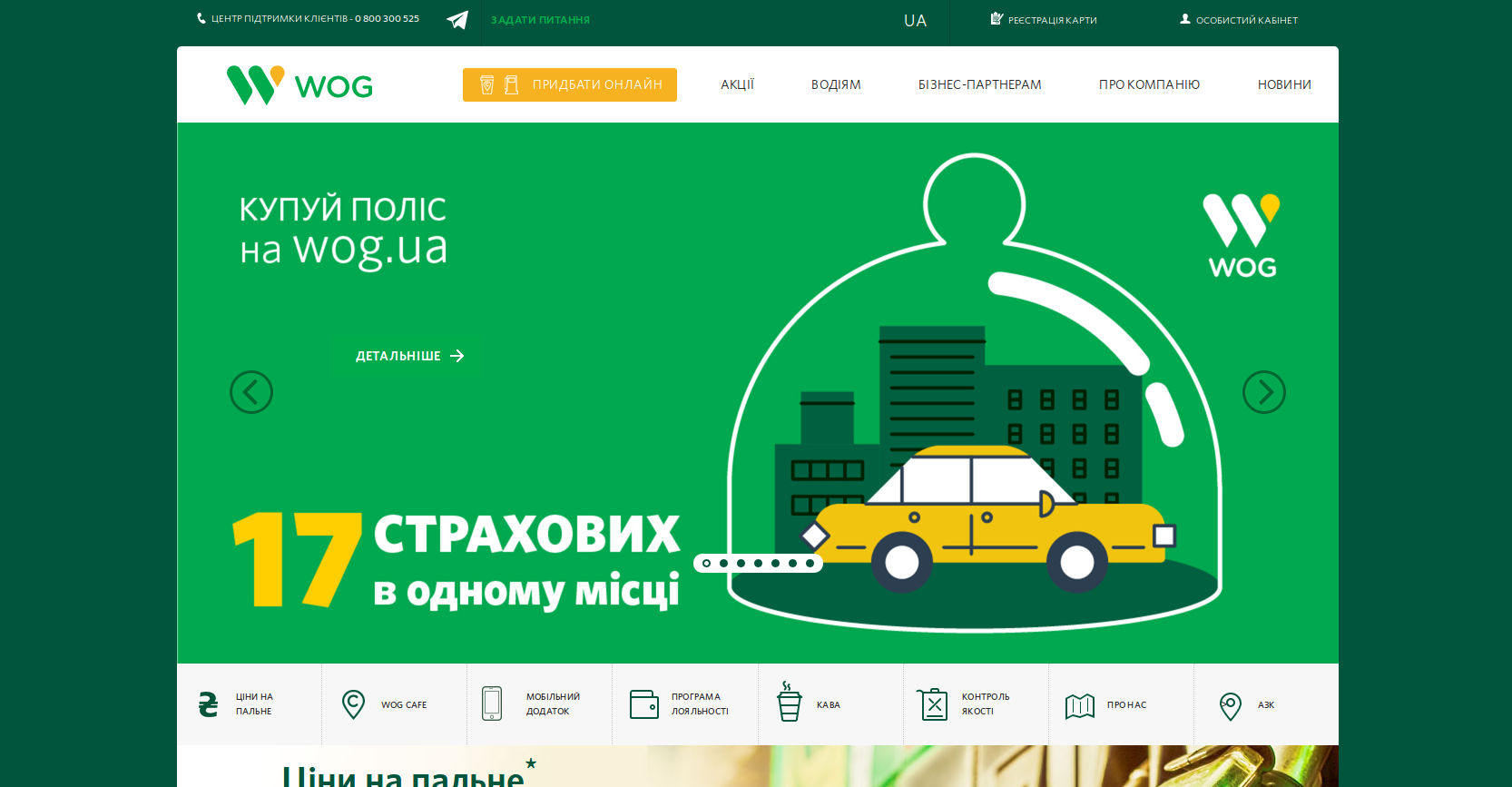Open the БІЗНЕС-ПАРТНЕРАМ menu item

coord(980,84)
